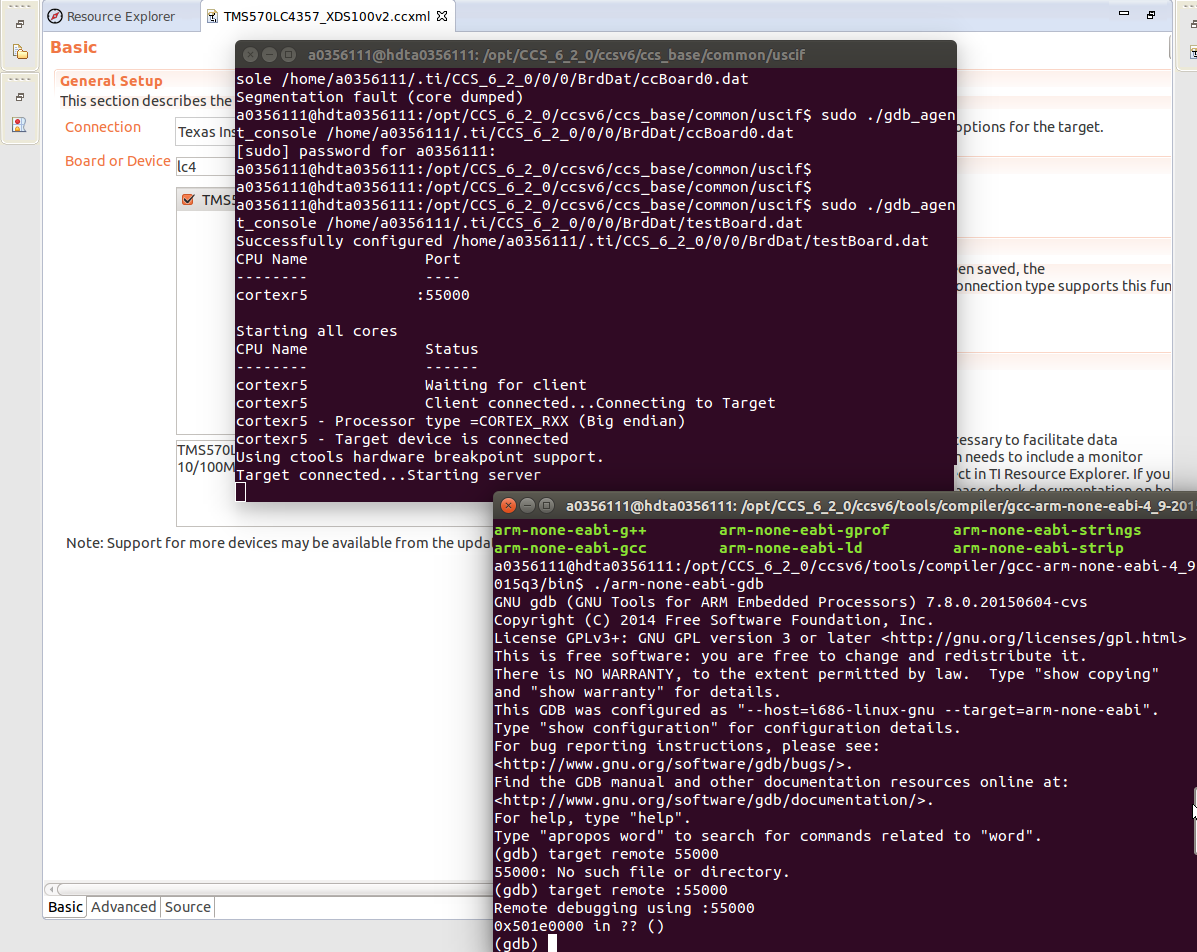Select the Resource Explorer compass icon
Viewport: 1197px width, 952px height.
[54, 15]
